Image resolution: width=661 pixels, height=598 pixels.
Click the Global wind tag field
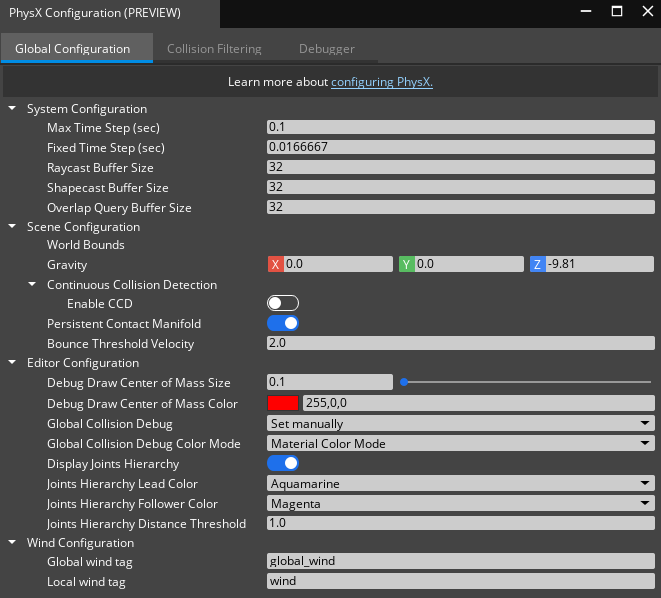pyautogui.click(x=460, y=561)
